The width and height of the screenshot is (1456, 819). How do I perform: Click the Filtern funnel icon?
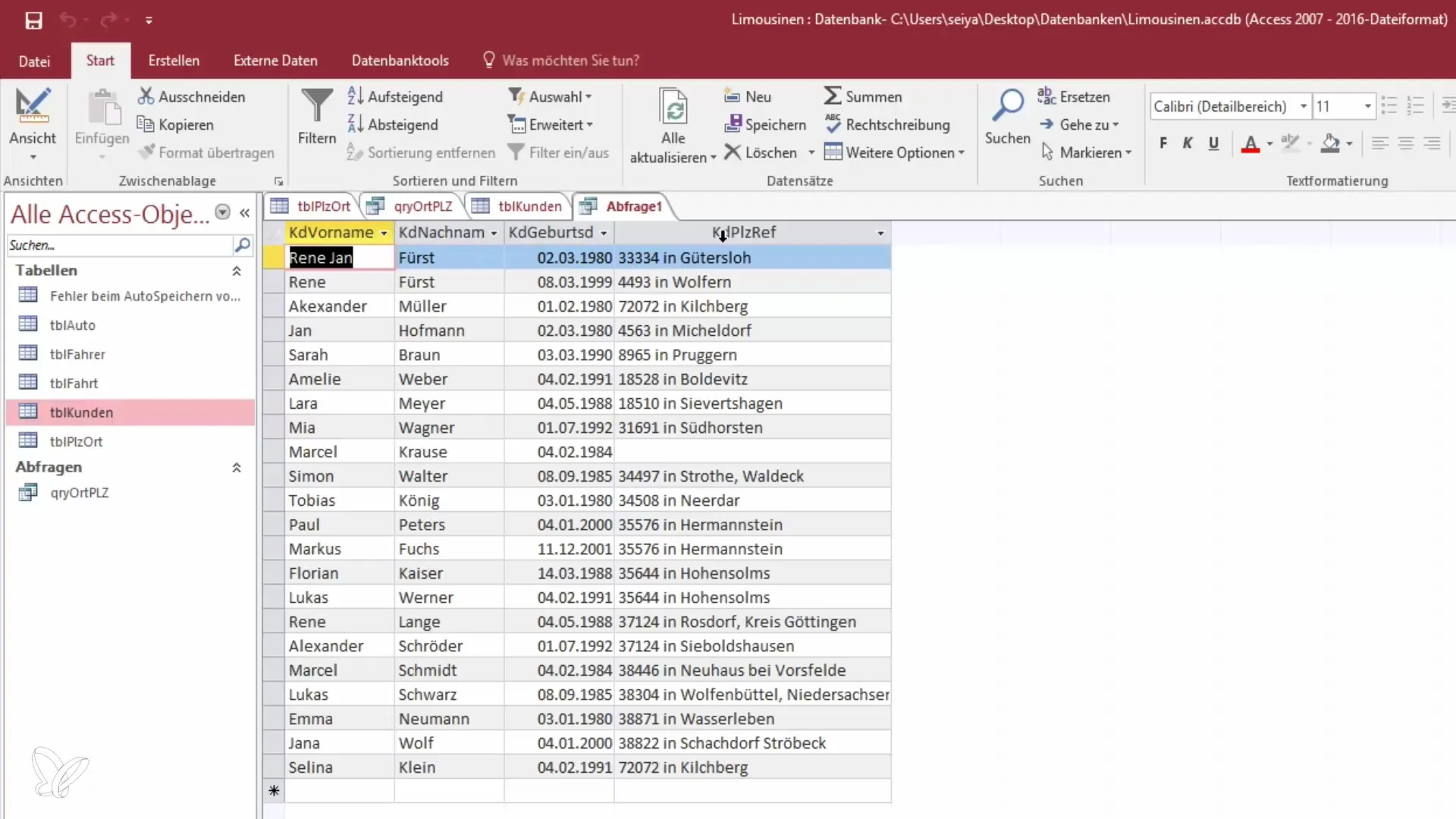tap(317, 106)
